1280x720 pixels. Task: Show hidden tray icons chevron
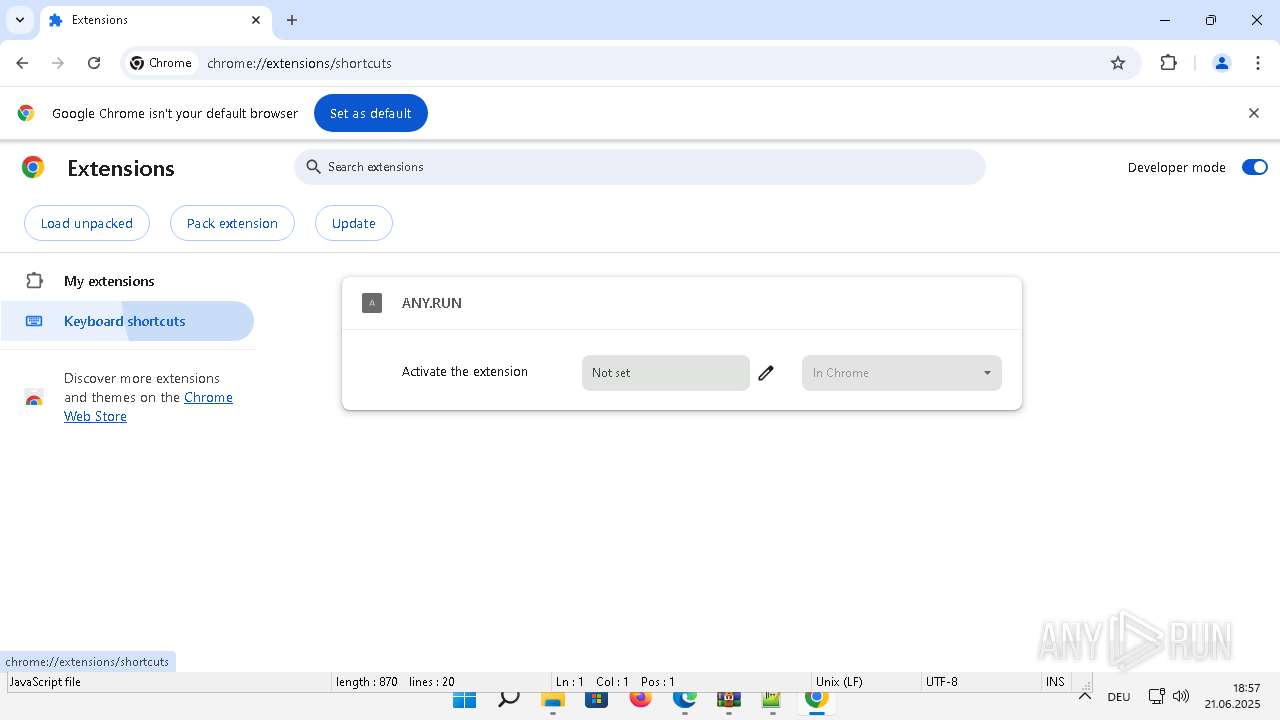[1085, 696]
